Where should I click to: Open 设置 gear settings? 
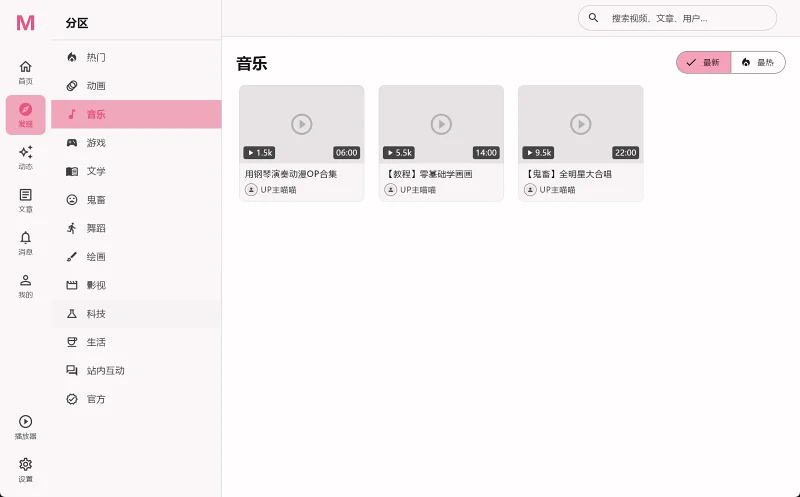click(x=26, y=464)
